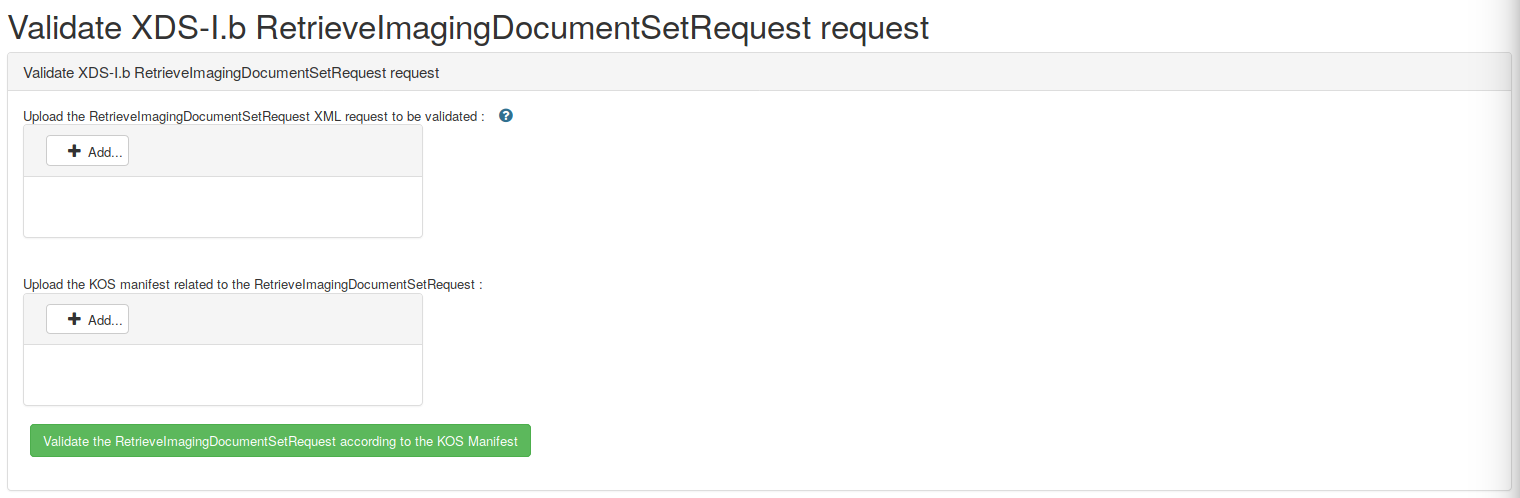Click plus icon in KOS manifest uploader
Screen dimensions: 1520x498
point(74,319)
